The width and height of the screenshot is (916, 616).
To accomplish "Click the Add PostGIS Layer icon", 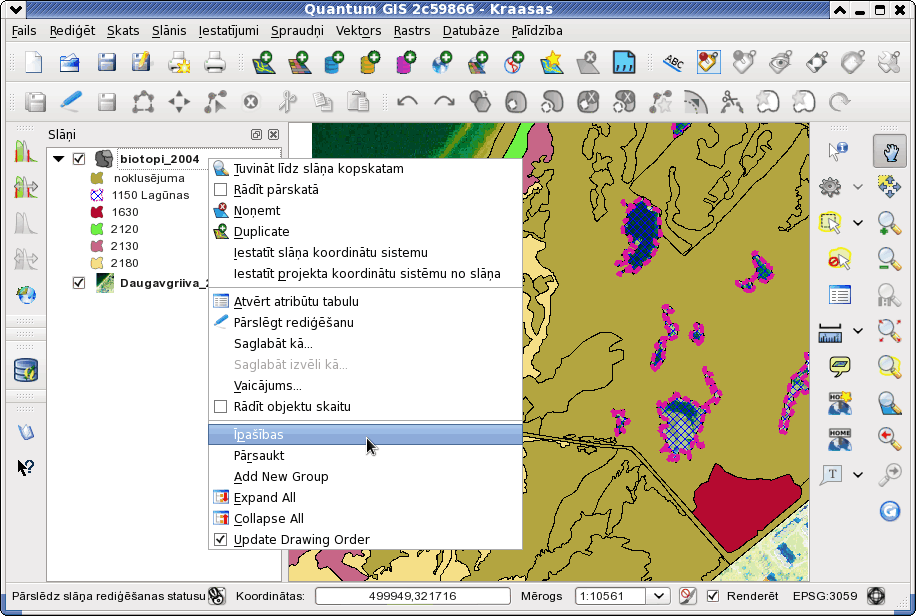I will (x=334, y=63).
